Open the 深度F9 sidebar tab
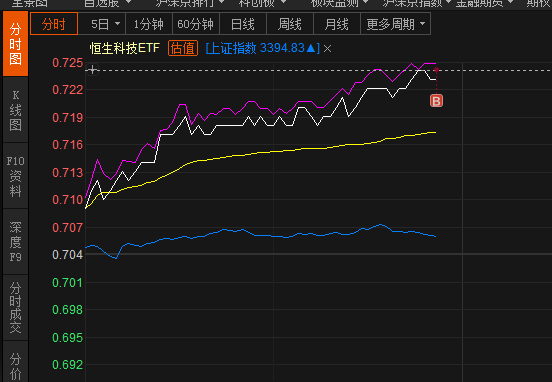The height and width of the screenshot is (382, 552). click(15, 242)
